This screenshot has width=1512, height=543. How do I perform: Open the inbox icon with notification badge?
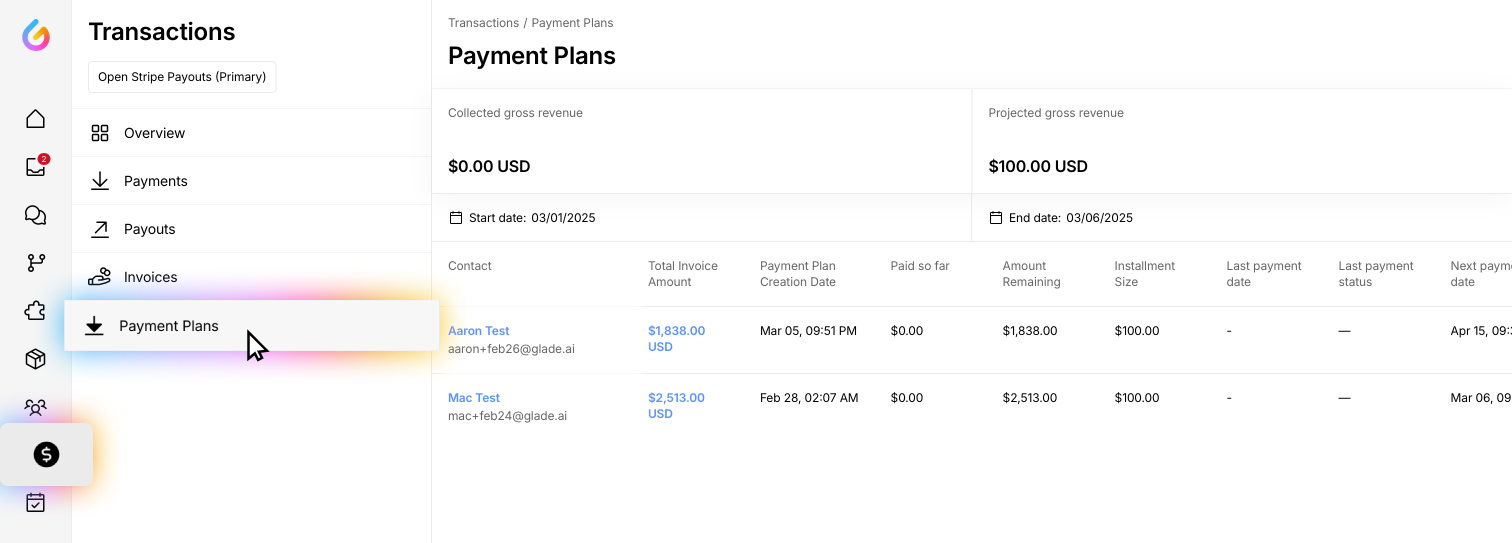point(36,167)
